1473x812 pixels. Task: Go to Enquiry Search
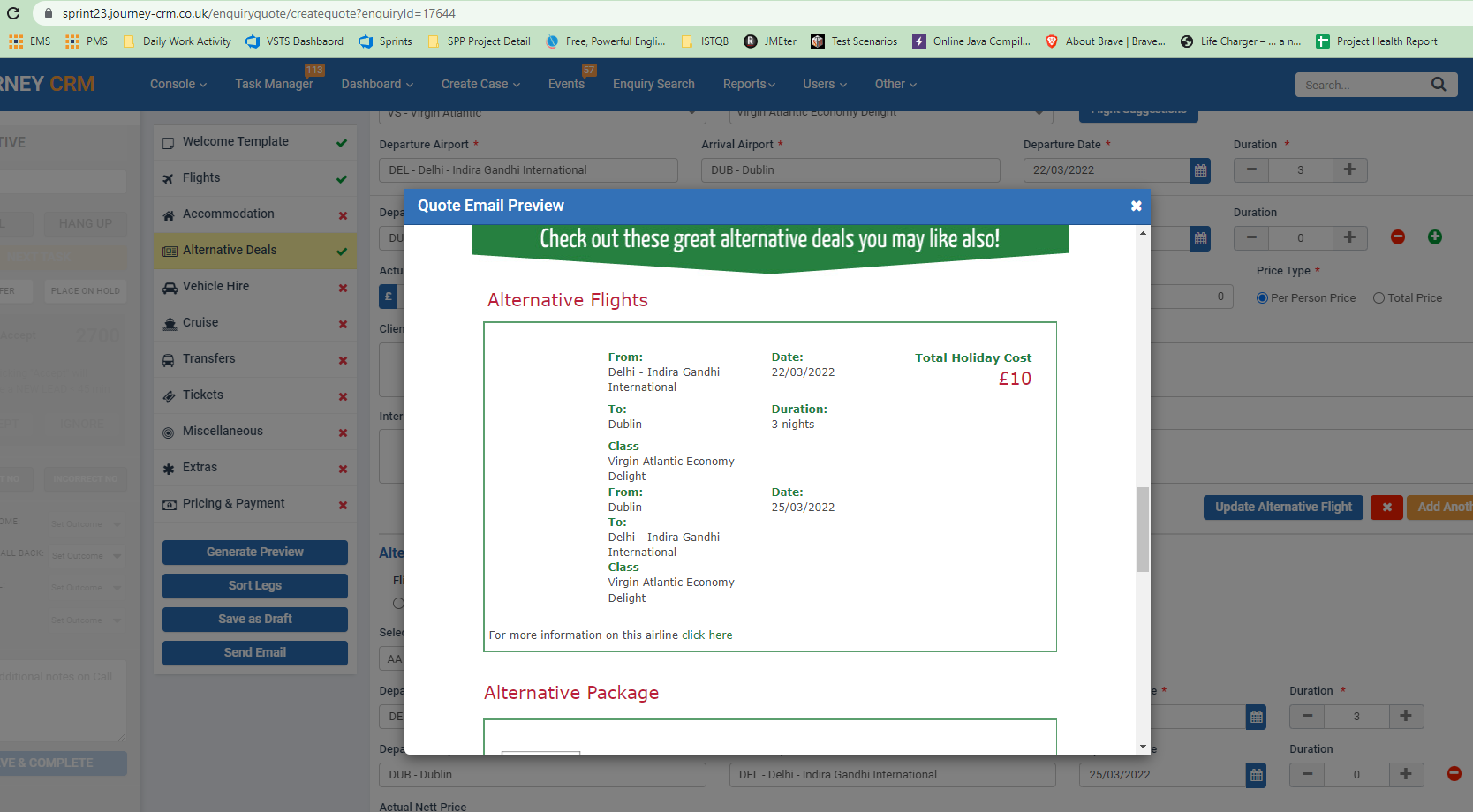pyautogui.click(x=653, y=84)
